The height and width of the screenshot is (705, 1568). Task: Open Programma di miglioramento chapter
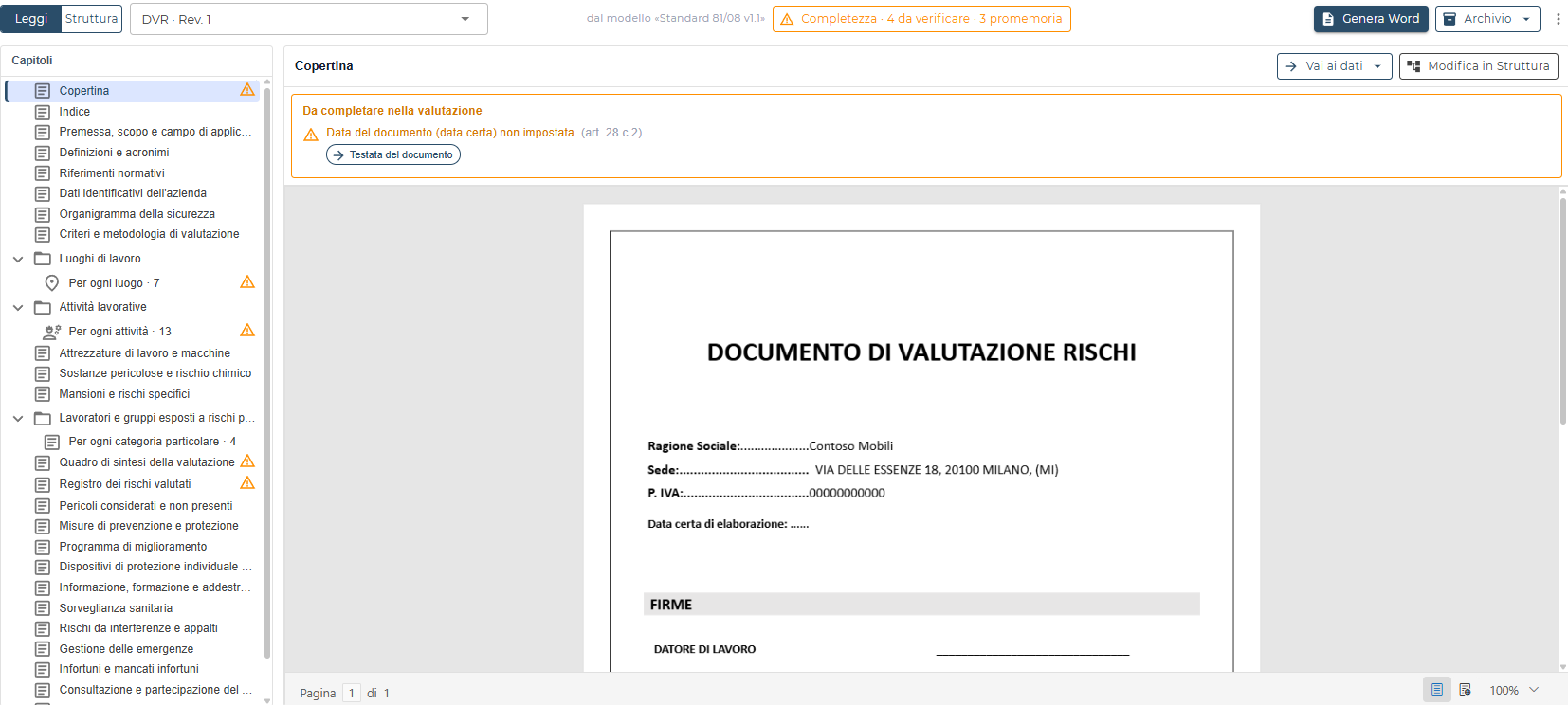coord(133,547)
